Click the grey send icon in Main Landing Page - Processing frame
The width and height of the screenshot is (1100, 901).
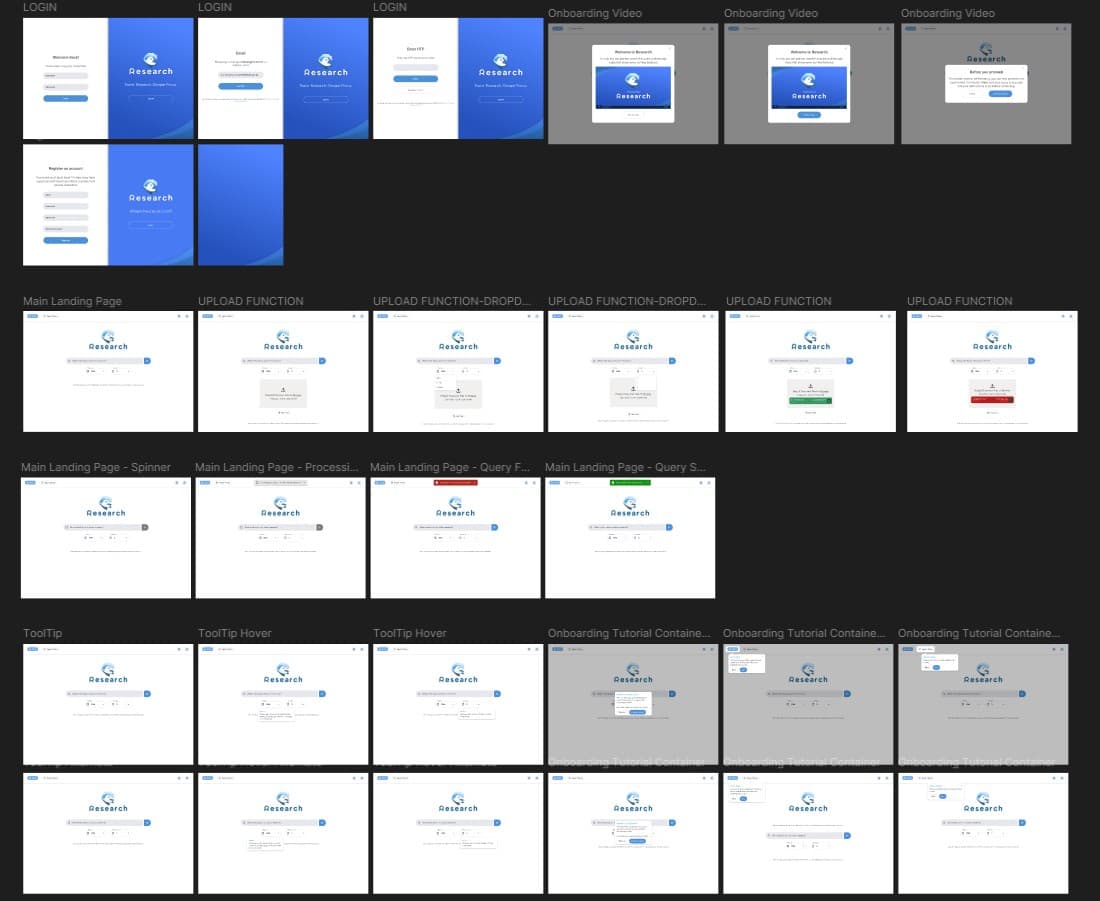(x=320, y=527)
